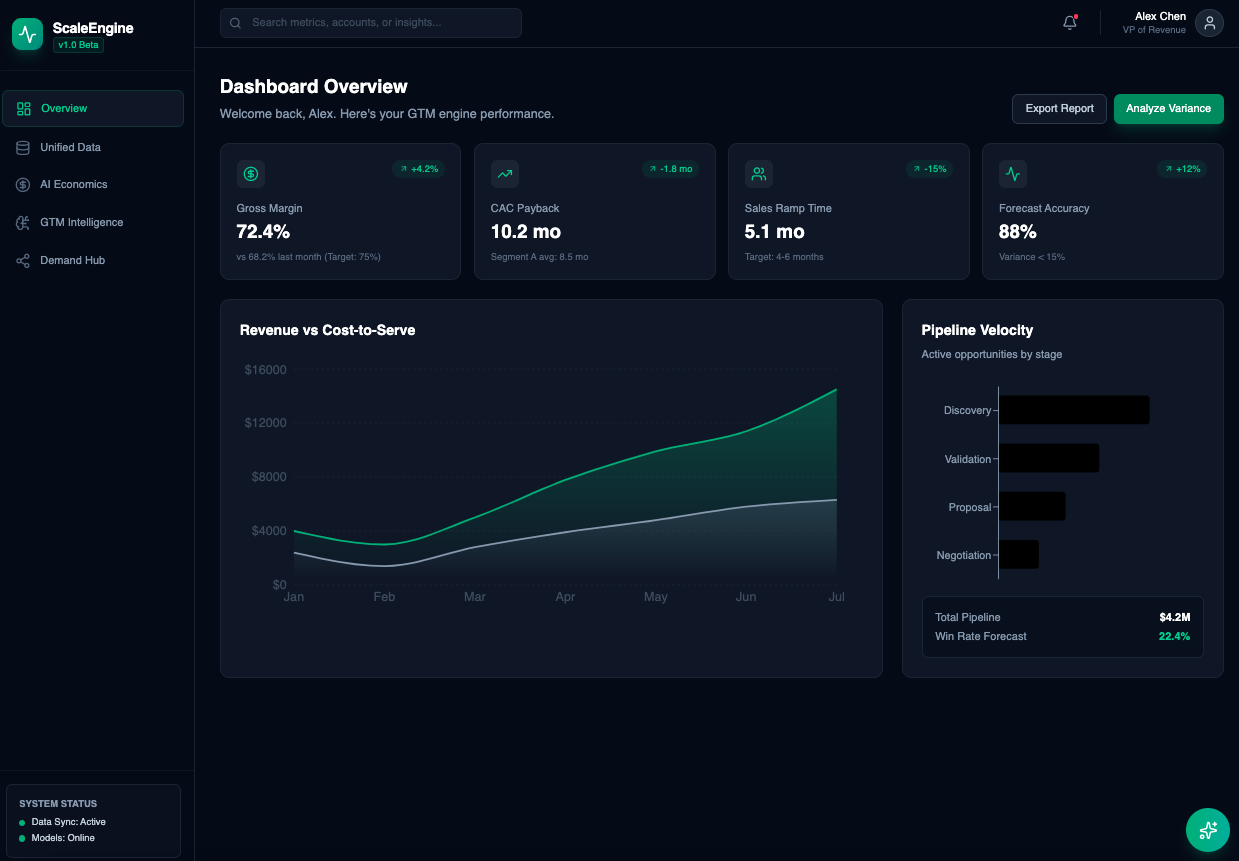Click the Discovery bar in Pipeline Velocity

[x=1075, y=409]
